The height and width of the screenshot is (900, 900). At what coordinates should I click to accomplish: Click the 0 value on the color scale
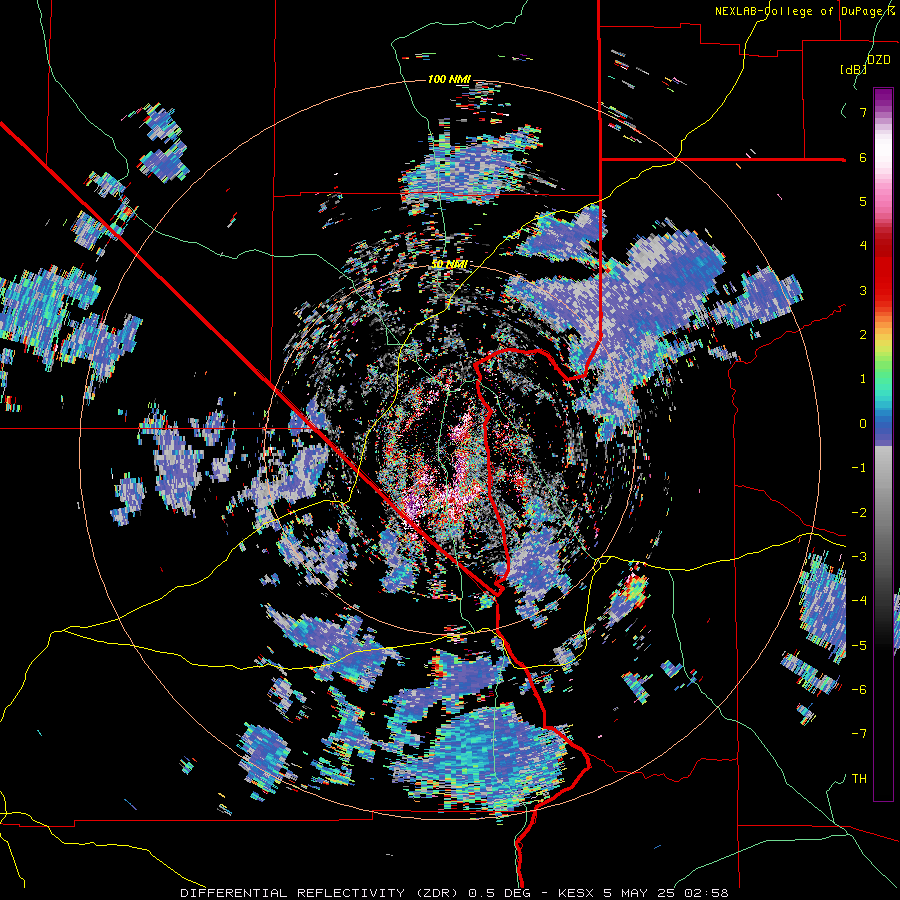tap(863, 424)
